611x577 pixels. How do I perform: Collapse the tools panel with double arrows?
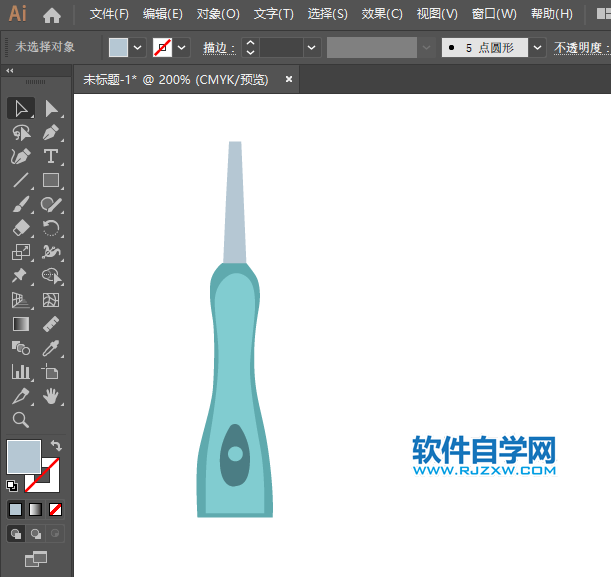10,71
